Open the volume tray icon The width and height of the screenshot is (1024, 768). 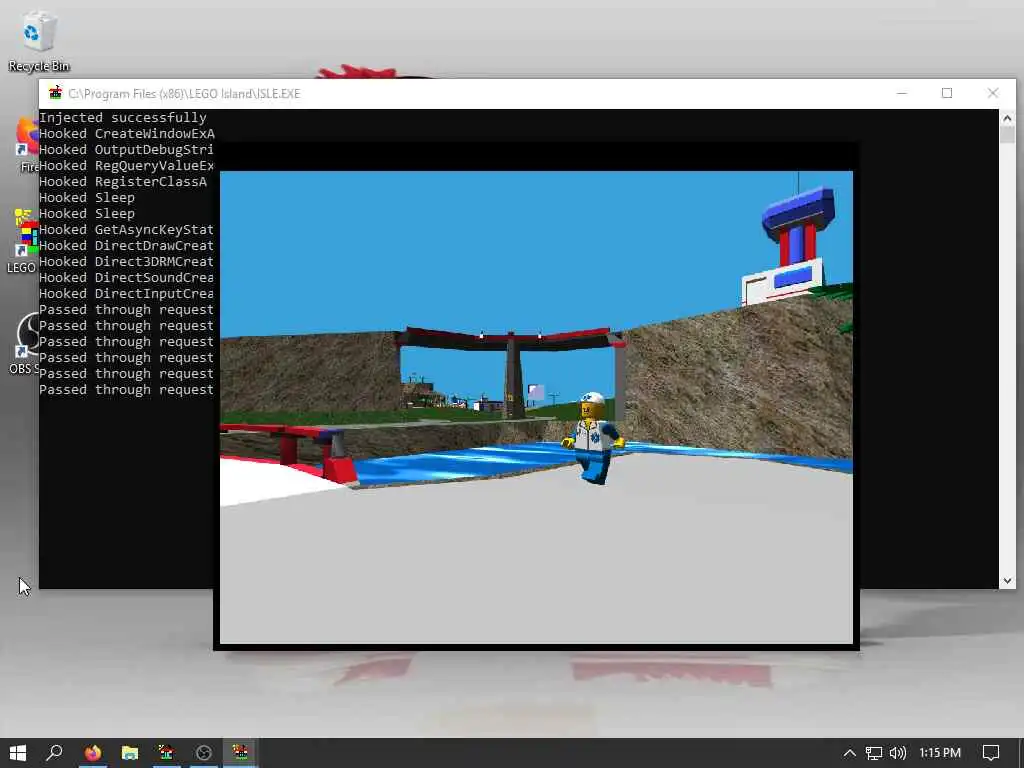point(898,753)
